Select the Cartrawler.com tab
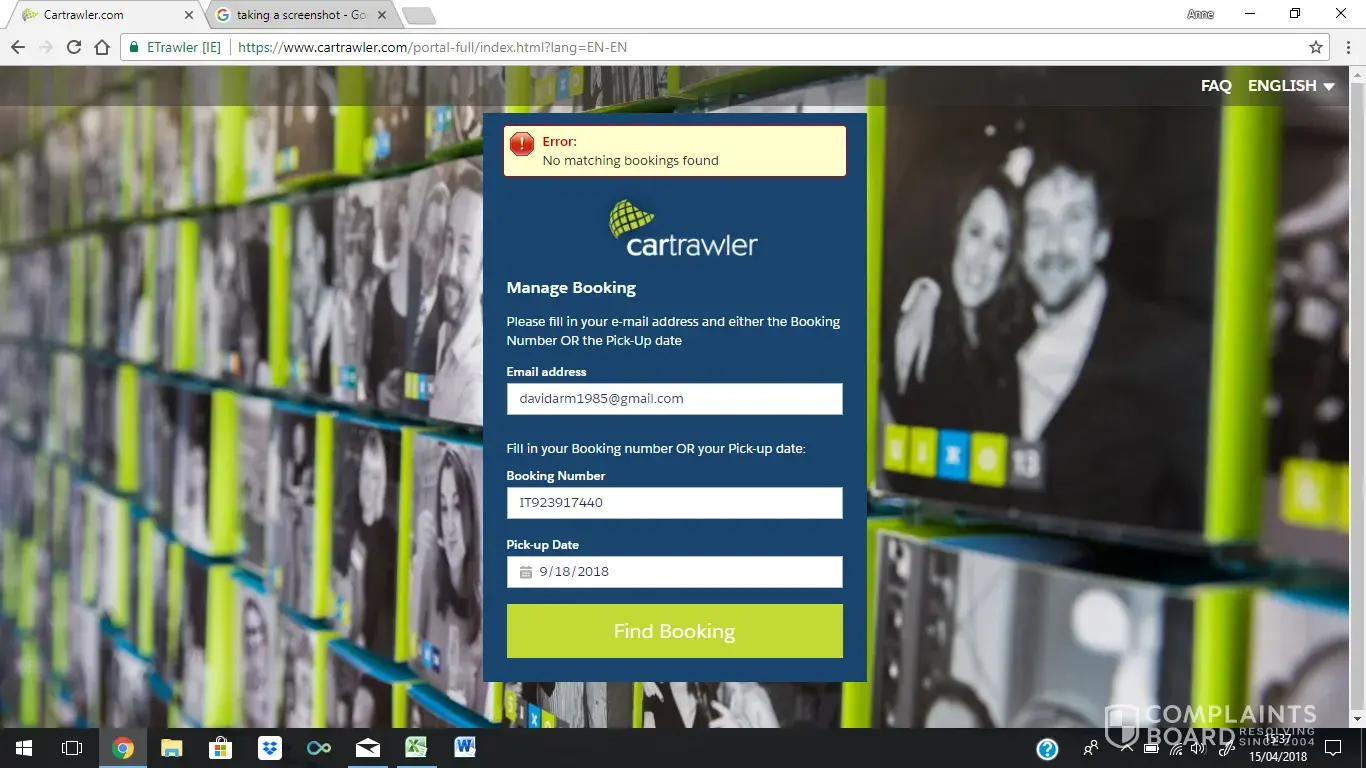1366x768 pixels. tap(100, 15)
